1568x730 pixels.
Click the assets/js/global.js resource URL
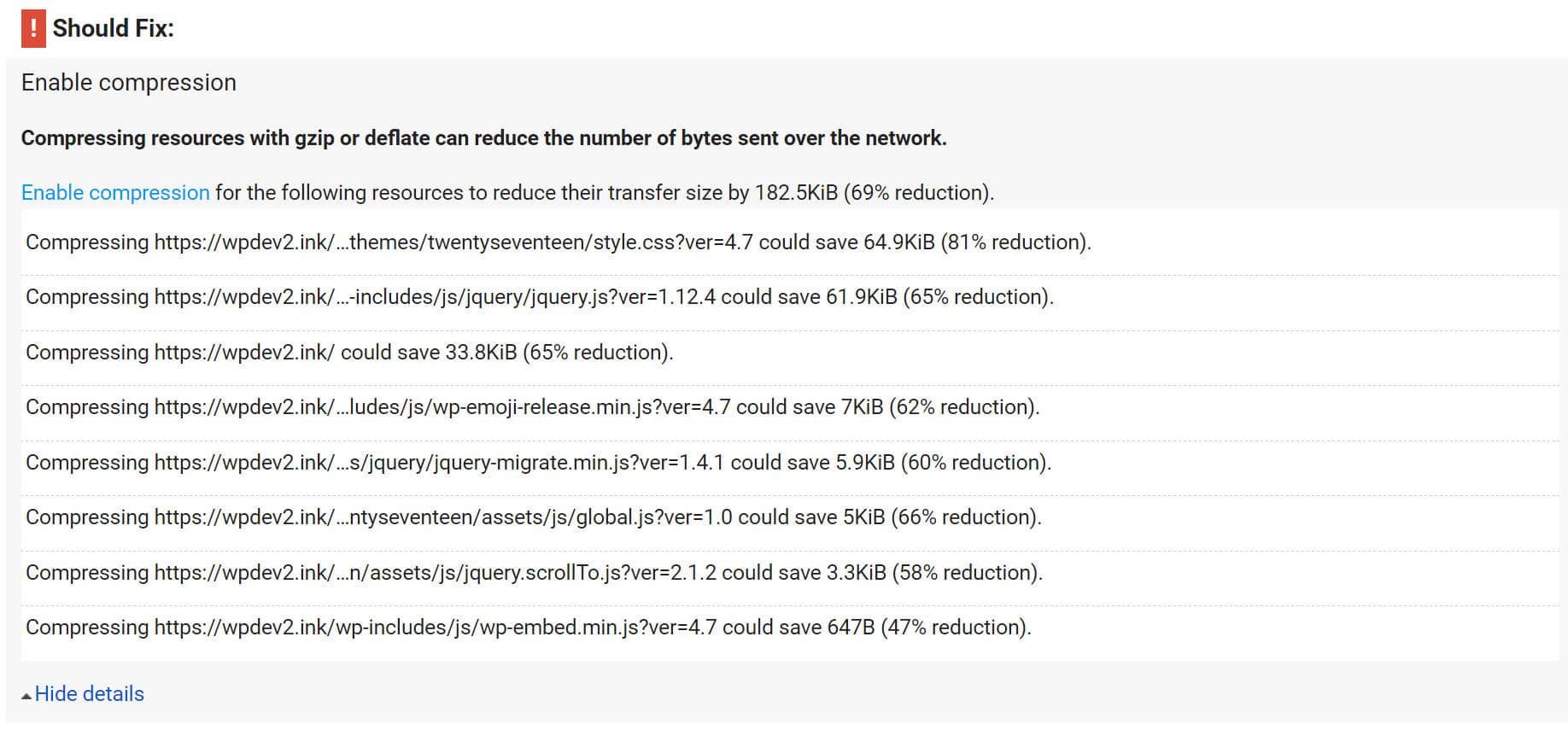[x=442, y=517]
